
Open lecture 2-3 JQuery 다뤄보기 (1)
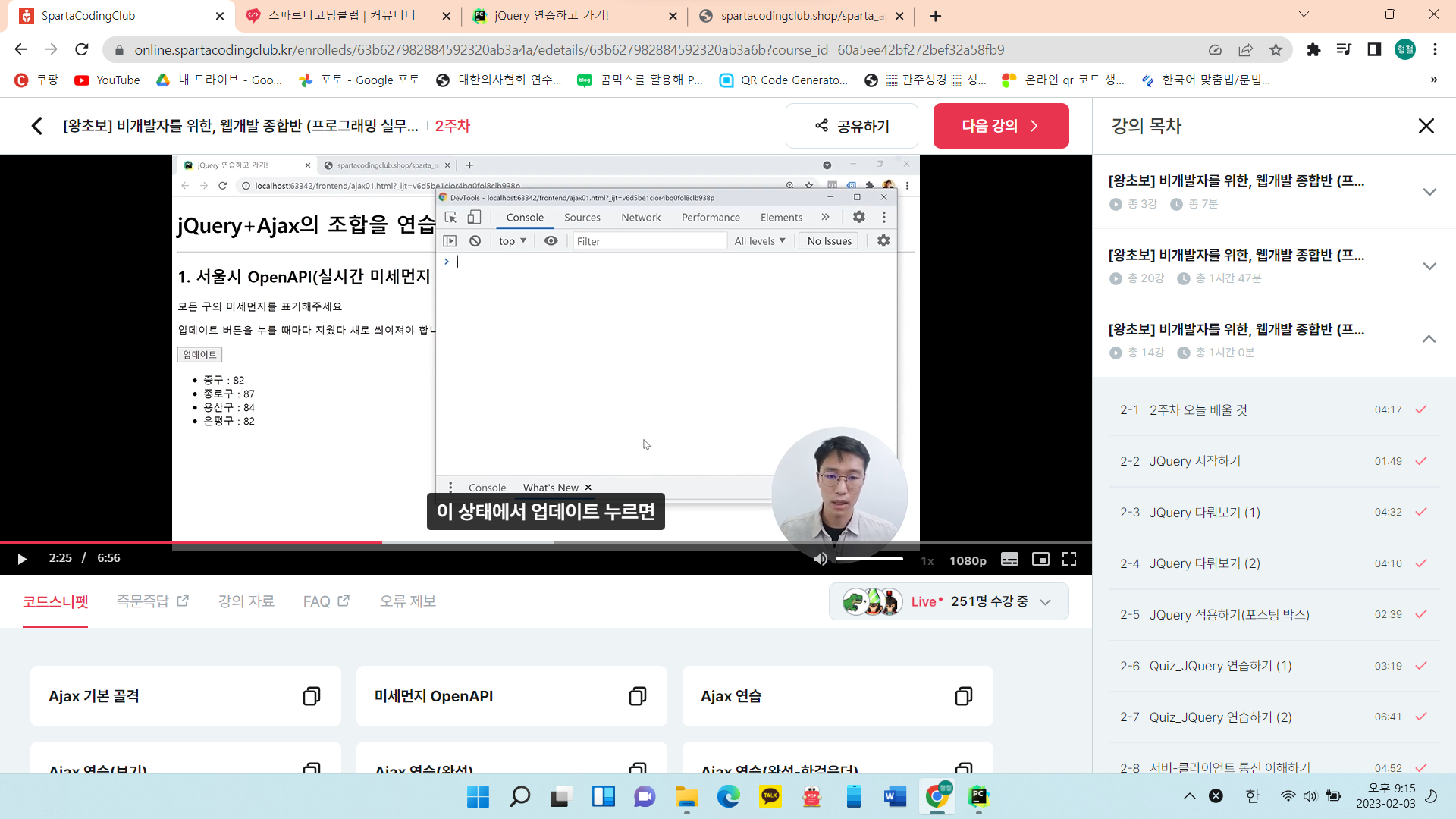click(1274, 512)
